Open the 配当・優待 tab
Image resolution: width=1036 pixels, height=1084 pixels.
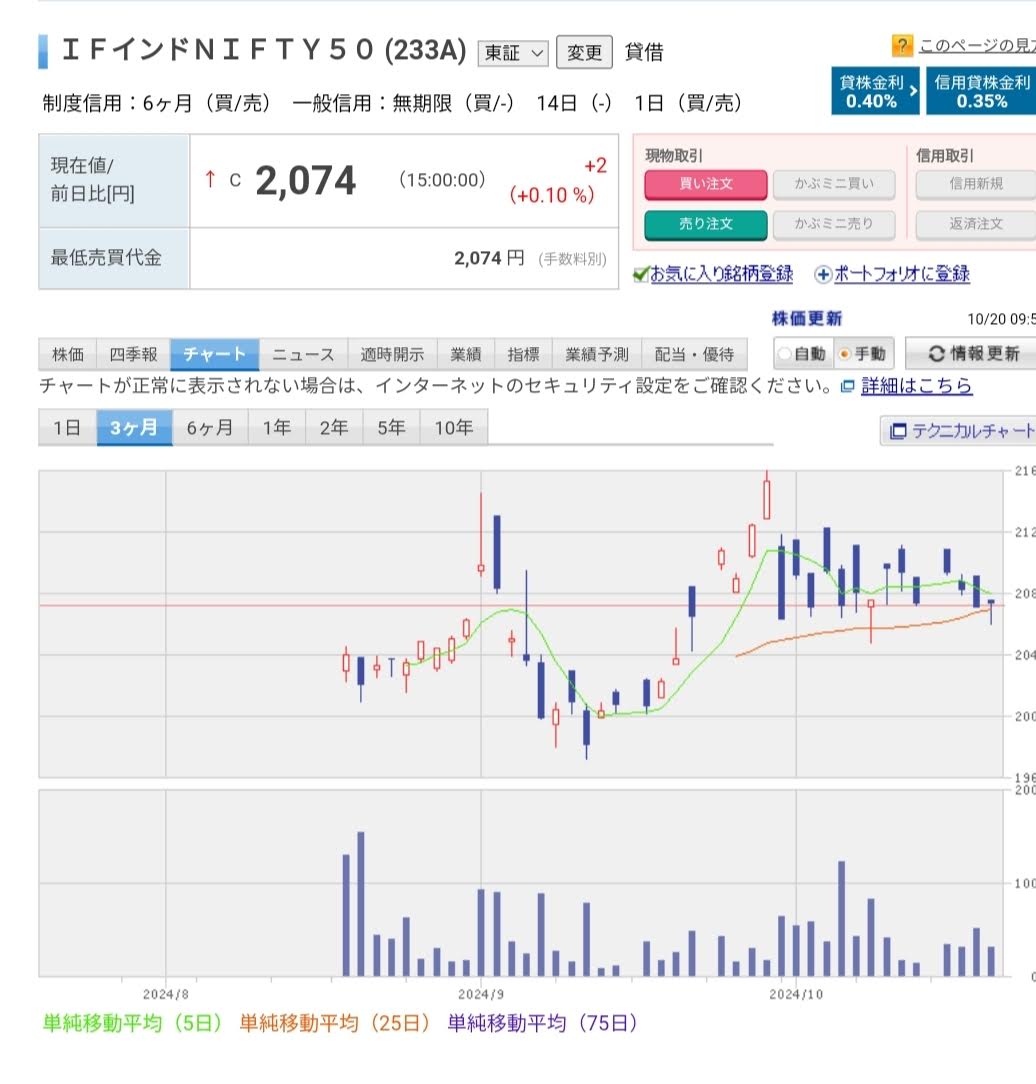click(x=695, y=355)
